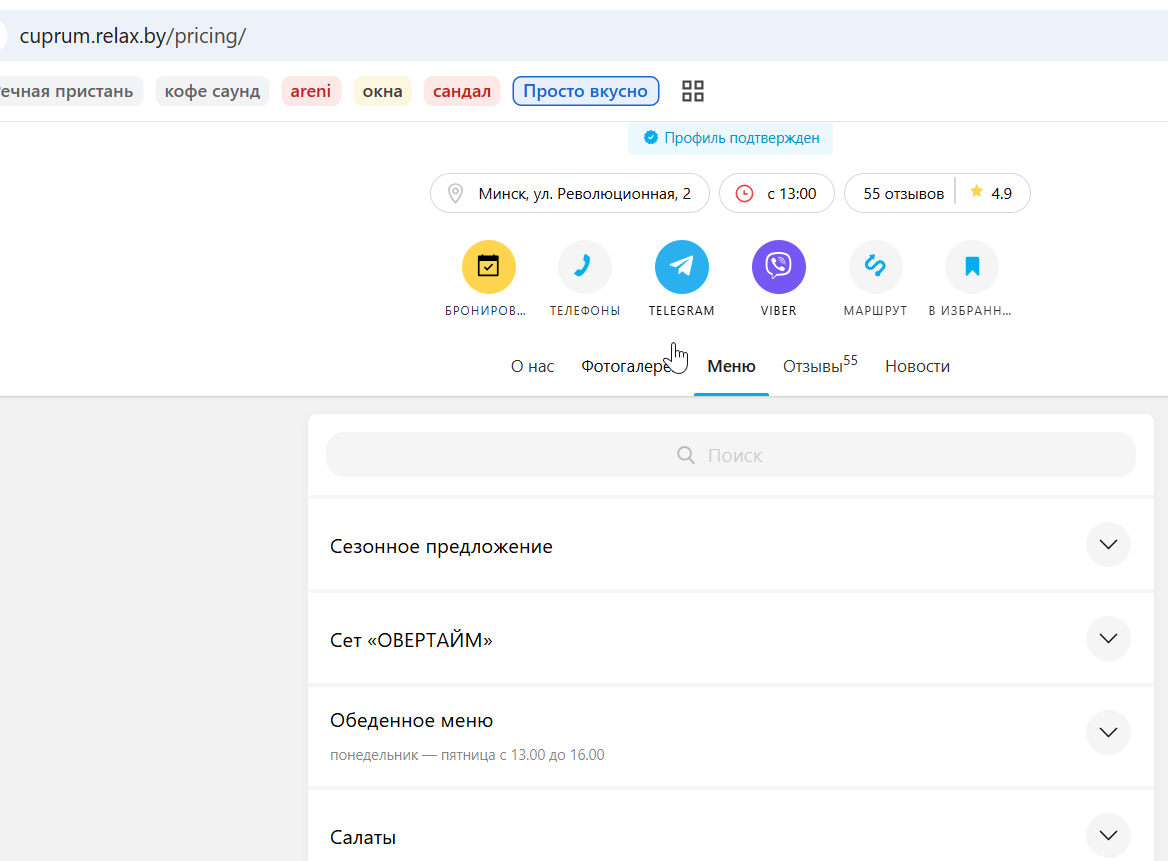Click the star rating 4.9 badge
This screenshot has width=1168, height=861.
pos(991,193)
